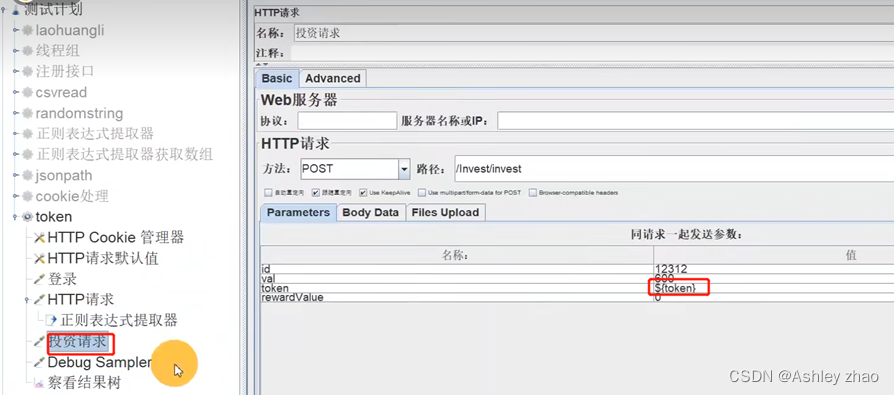This screenshot has height=395, width=894.
Task: Enable Browser-compatible headers checkbox
Action: (x=533, y=193)
